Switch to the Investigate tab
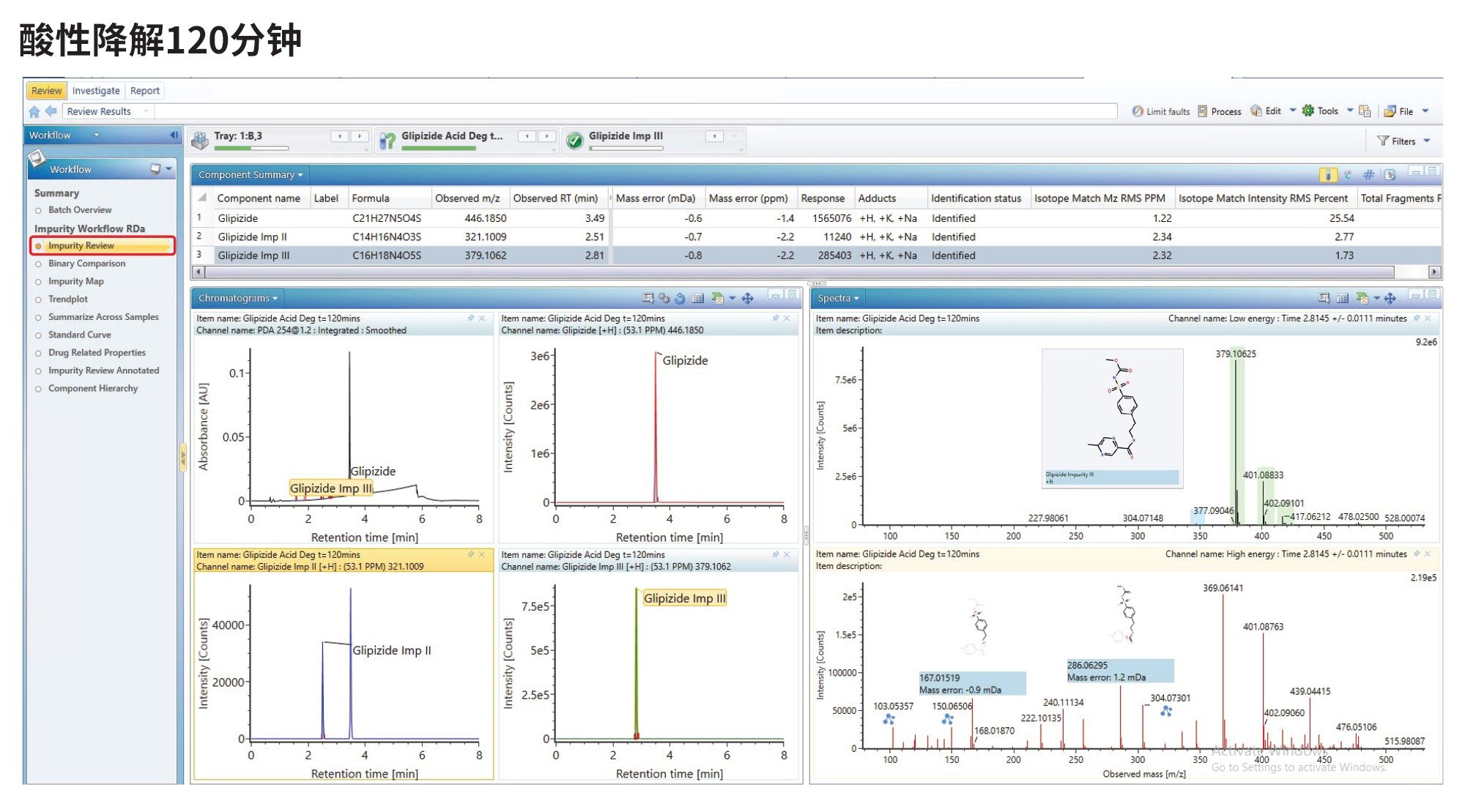This screenshot has height=812, width=1465. point(96,91)
